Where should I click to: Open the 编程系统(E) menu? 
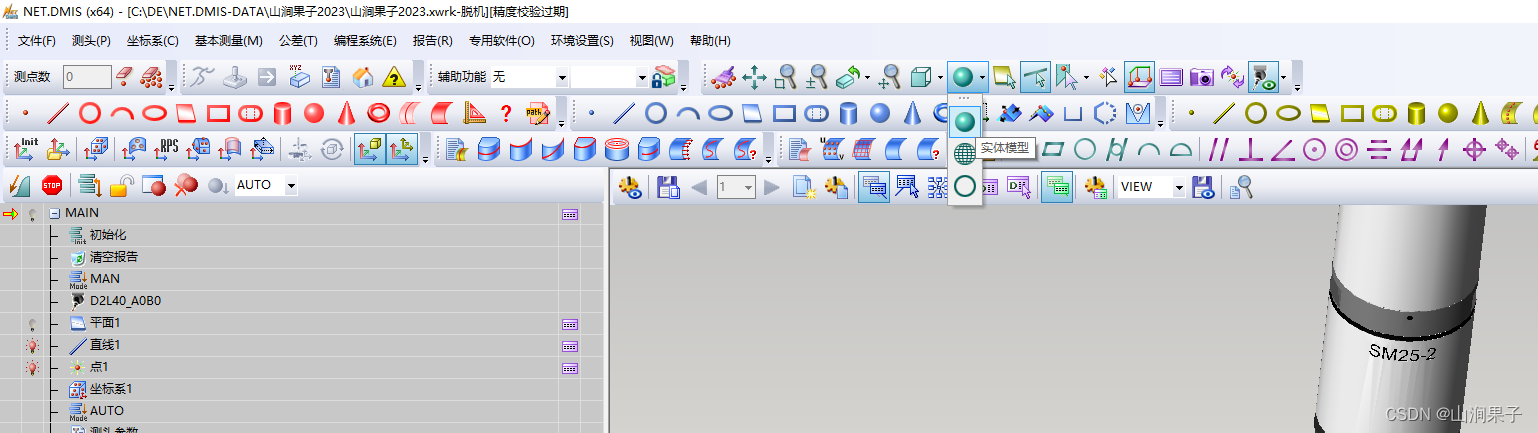pyautogui.click(x=365, y=41)
